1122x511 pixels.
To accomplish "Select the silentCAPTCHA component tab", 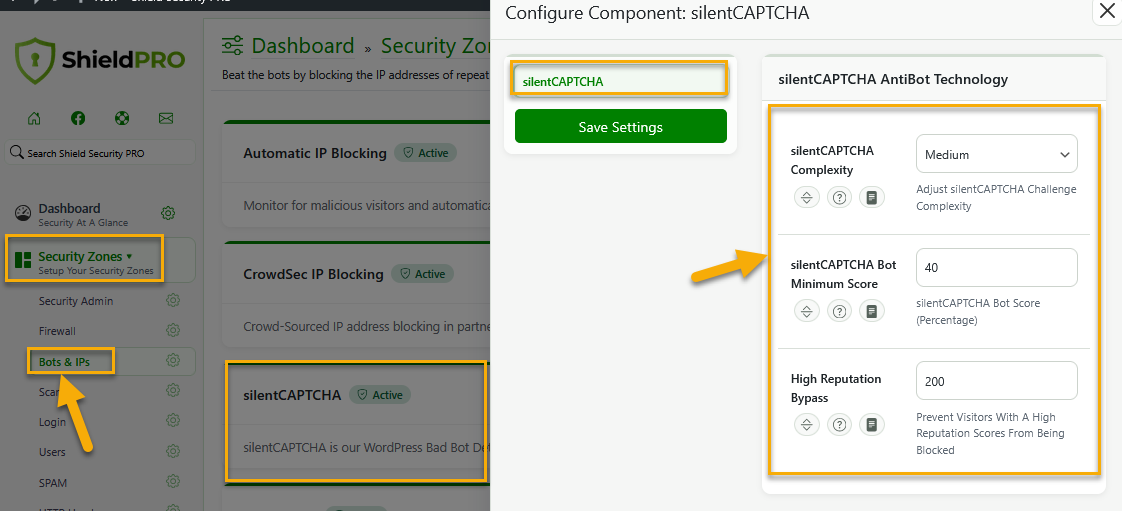I will 620,81.
